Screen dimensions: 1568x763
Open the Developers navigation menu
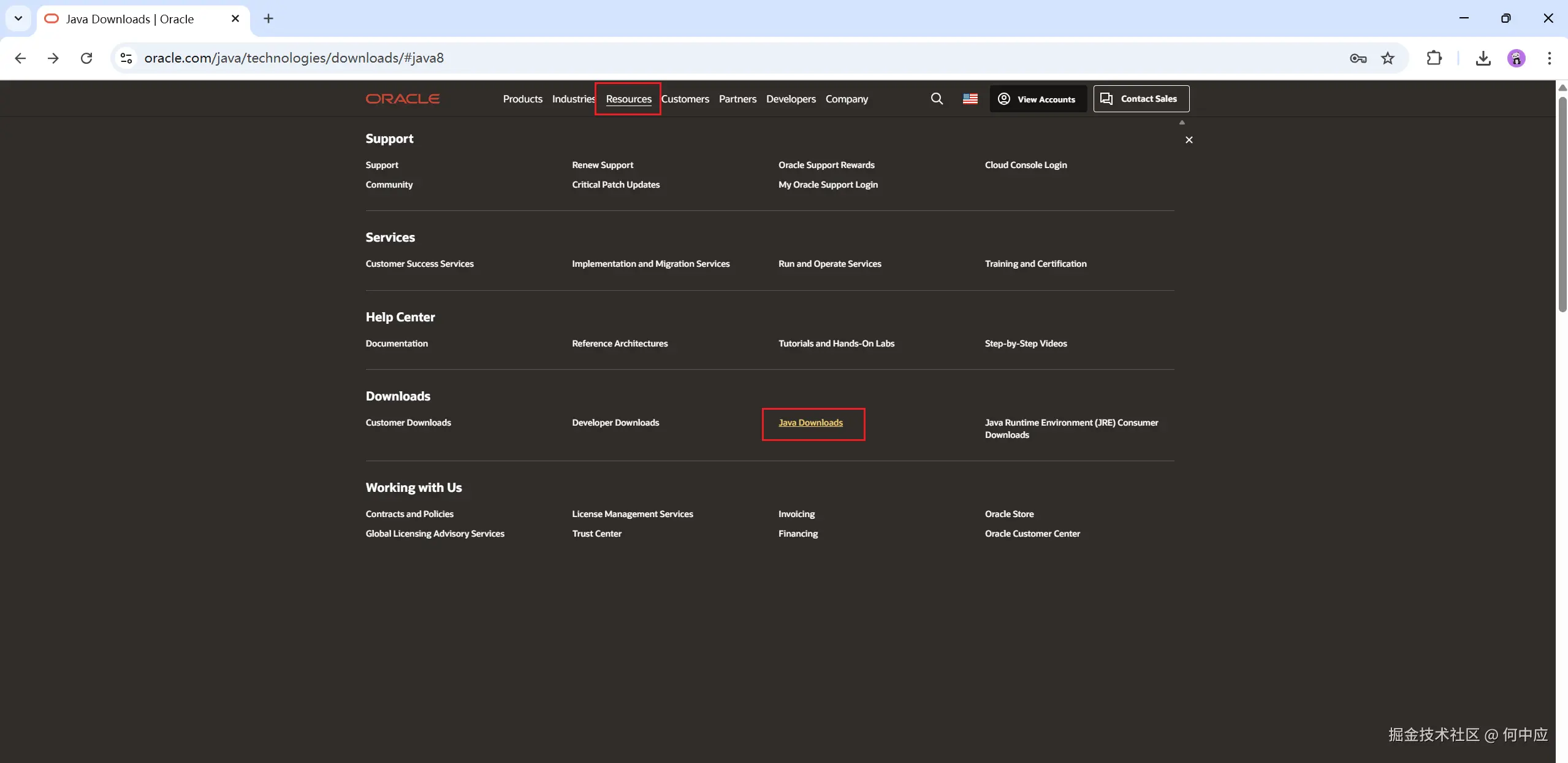tap(790, 99)
